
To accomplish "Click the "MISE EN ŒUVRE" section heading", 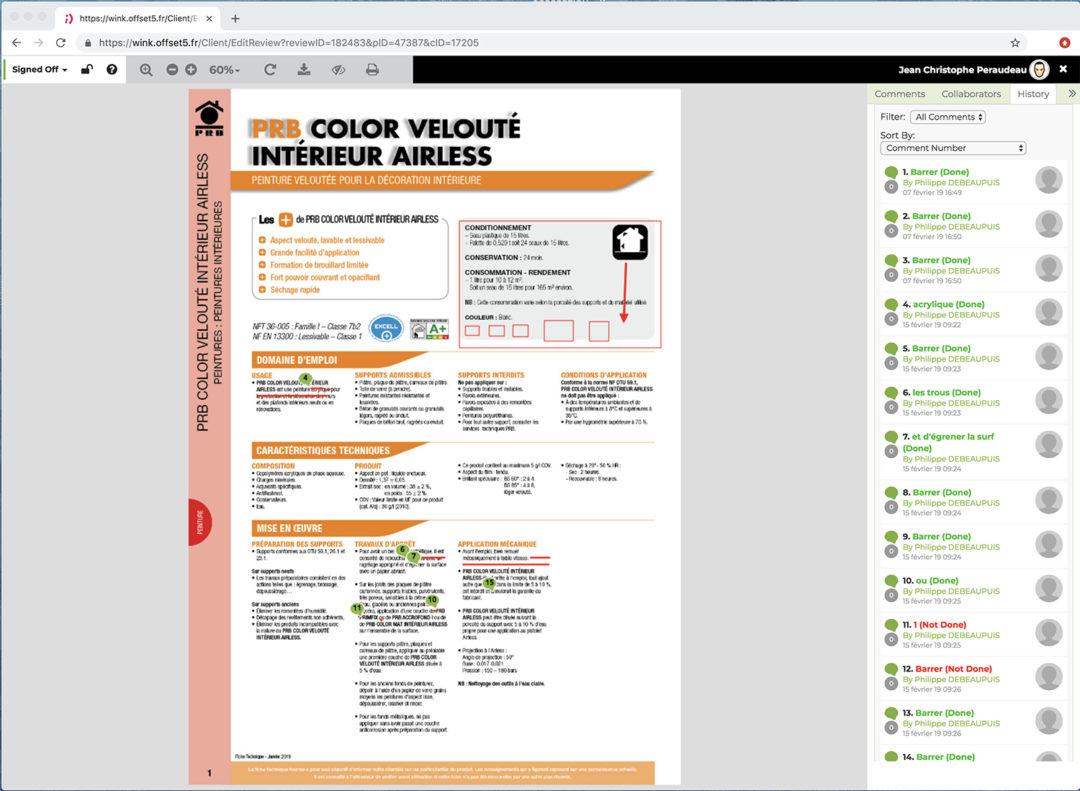I will [x=289, y=528].
